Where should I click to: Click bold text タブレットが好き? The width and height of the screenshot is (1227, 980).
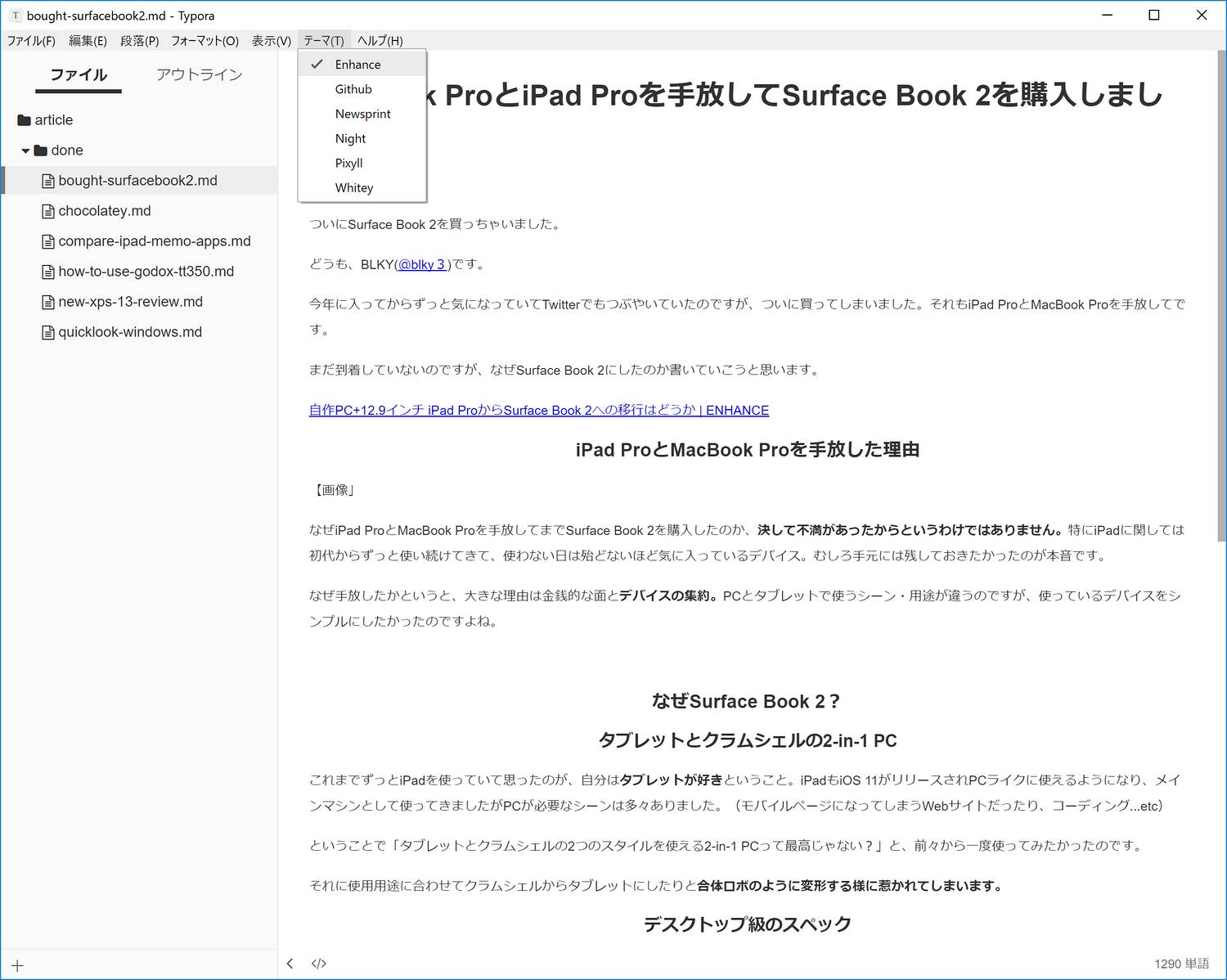[x=672, y=780]
